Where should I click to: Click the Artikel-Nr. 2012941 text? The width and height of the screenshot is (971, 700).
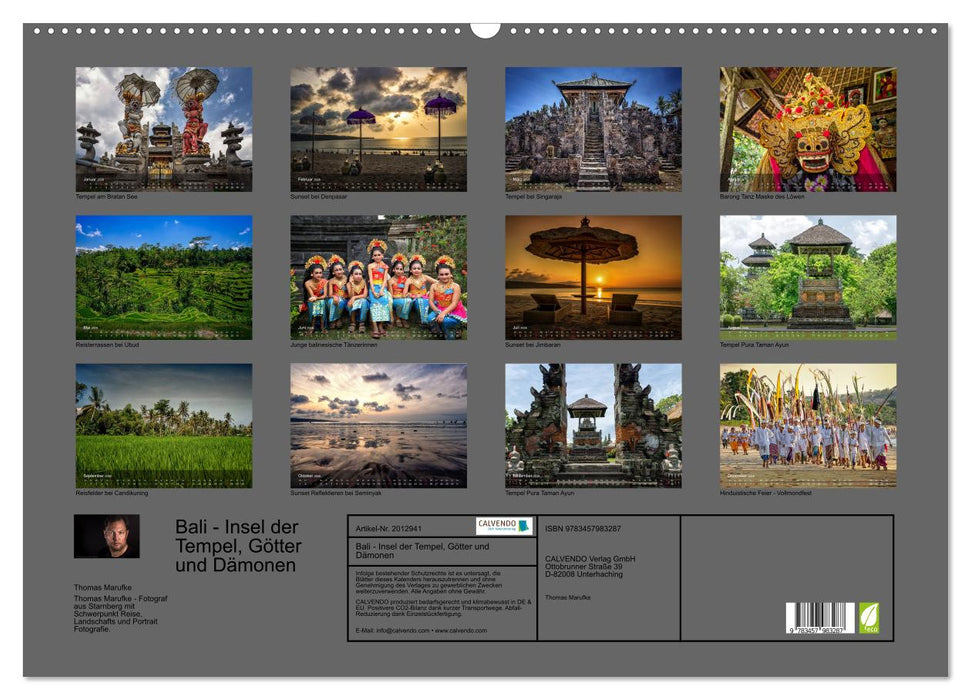(392, 527)
